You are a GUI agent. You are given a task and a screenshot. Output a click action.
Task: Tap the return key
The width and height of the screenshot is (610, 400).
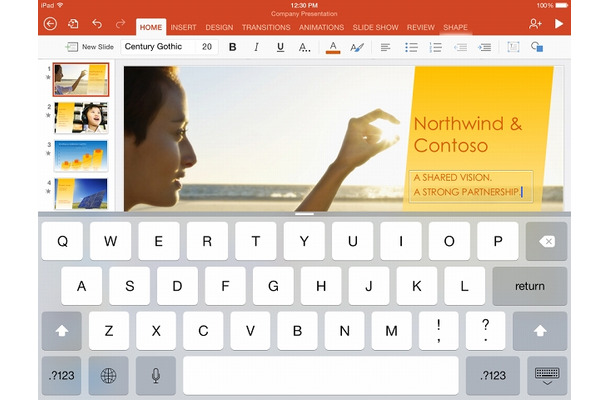530,286
